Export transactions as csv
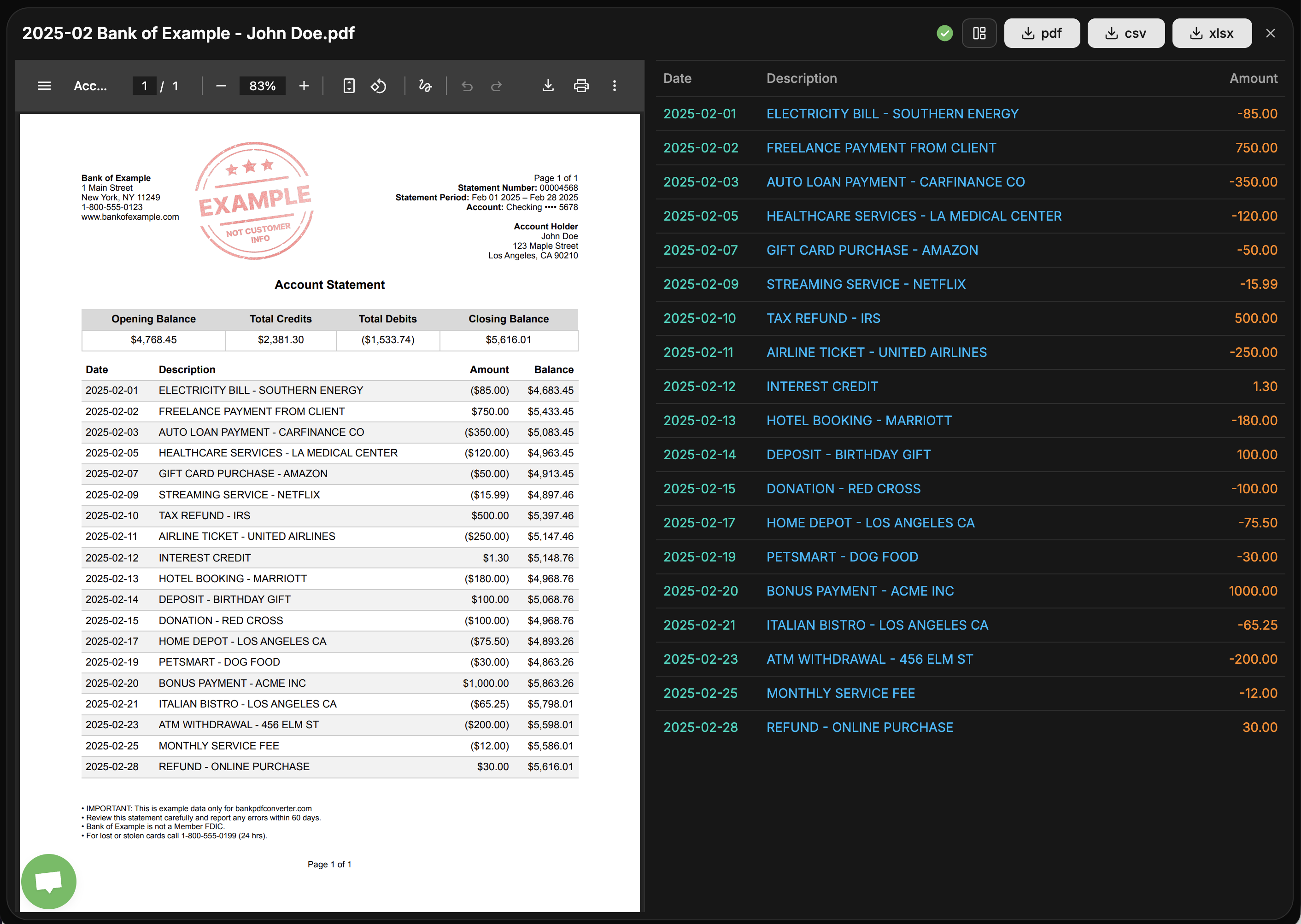The height and width of the screenshot is (924, 1301). [x=1125, y=34]
